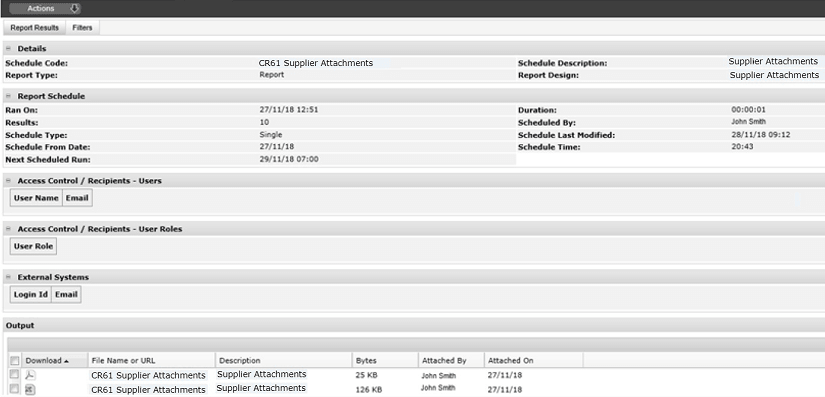Sort Output by File Name or URL column

coord(152,361)
